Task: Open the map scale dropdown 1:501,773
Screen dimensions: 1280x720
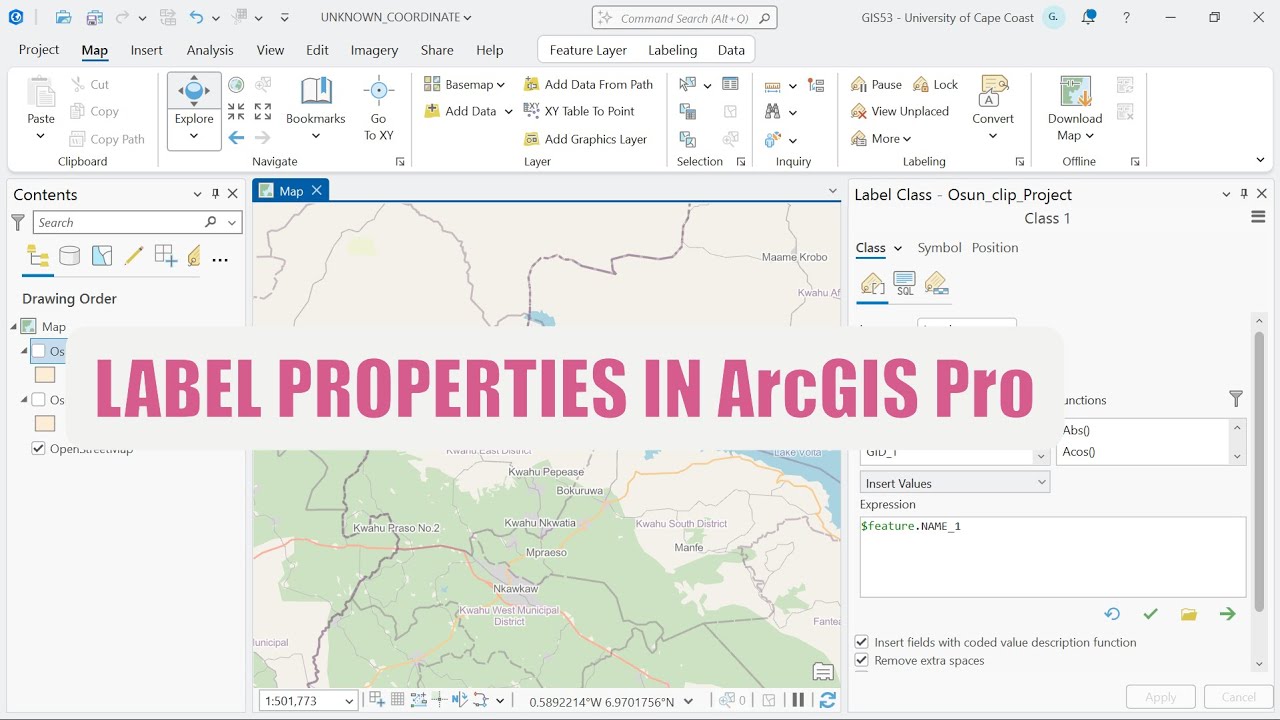Action: click(349, 701)
